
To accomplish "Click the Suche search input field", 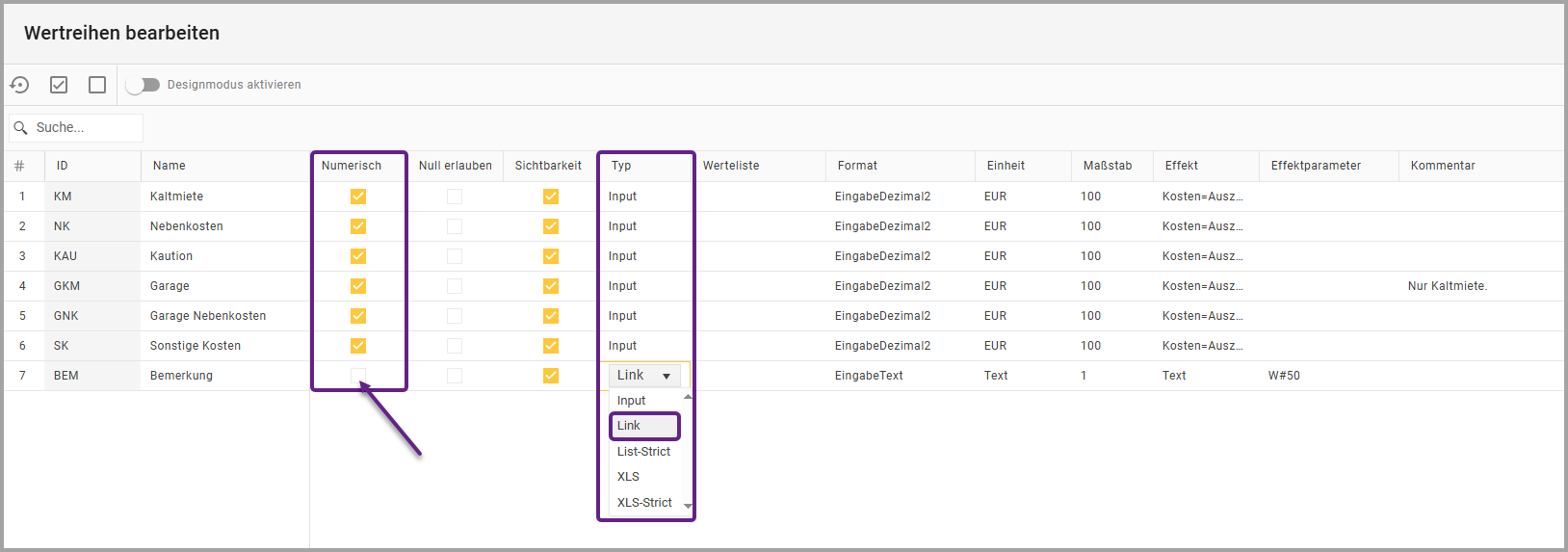I will click(x=87, y=128).
